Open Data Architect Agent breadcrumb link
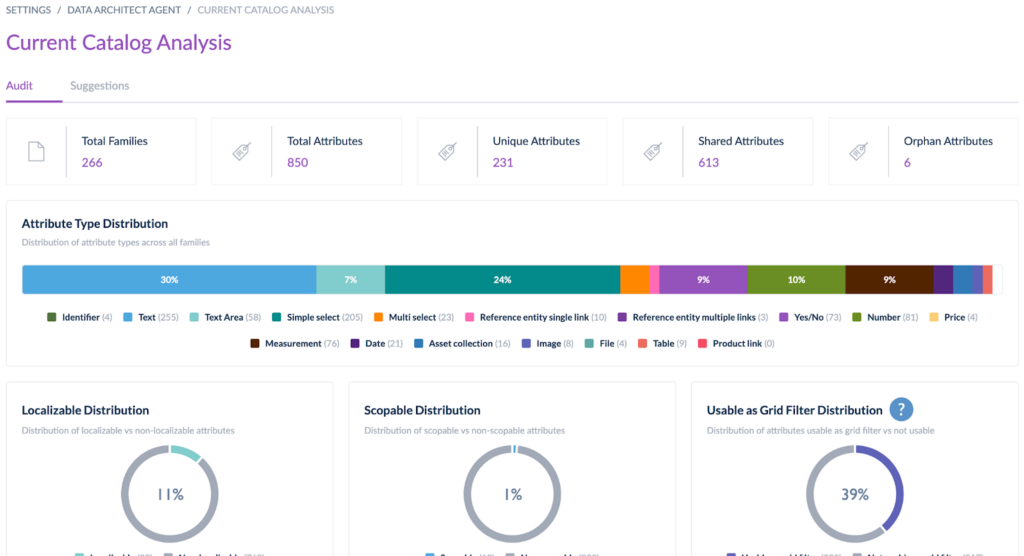 pos(124,10)
